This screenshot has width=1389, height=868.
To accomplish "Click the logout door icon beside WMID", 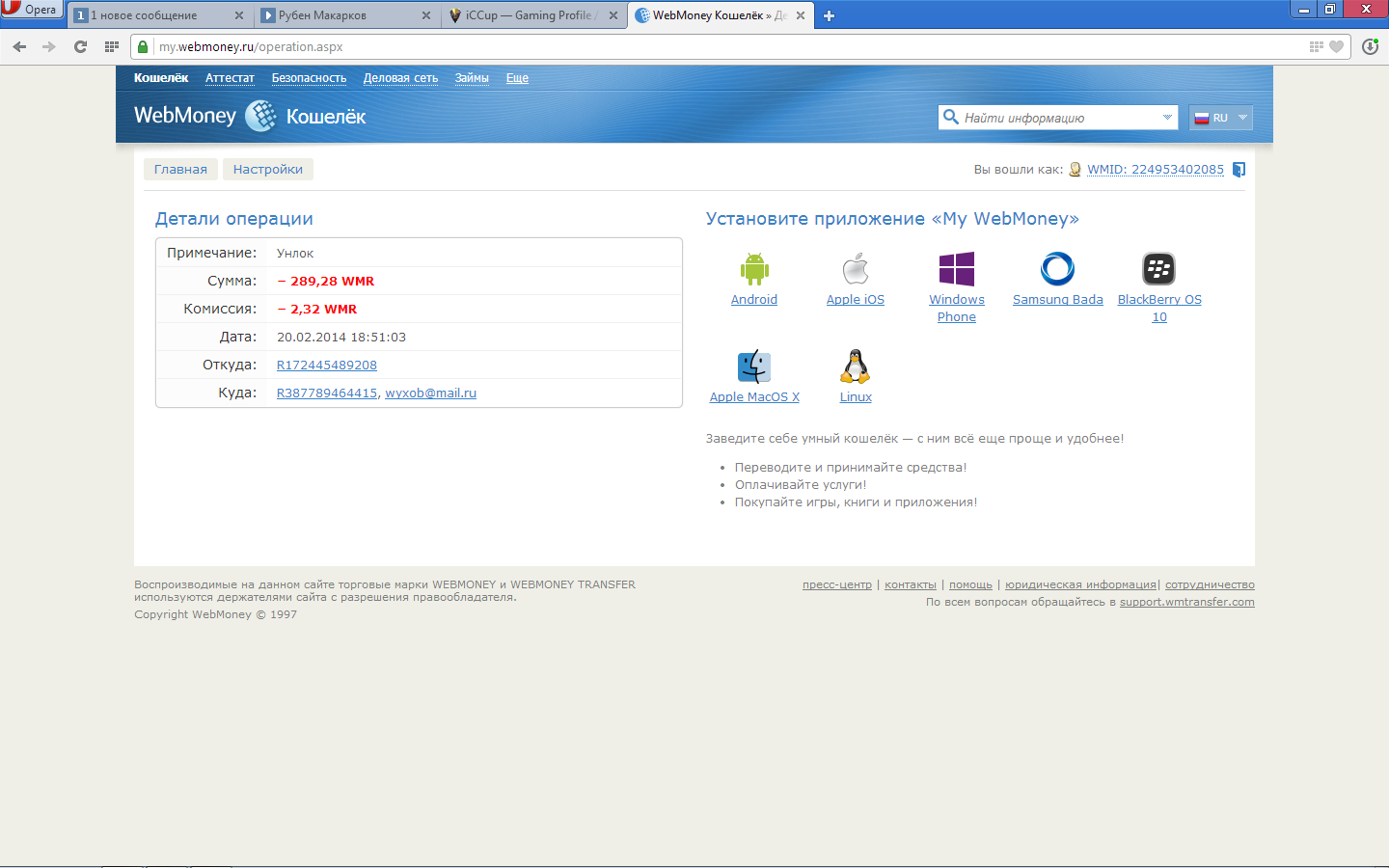I will [x=1239, y=170].
